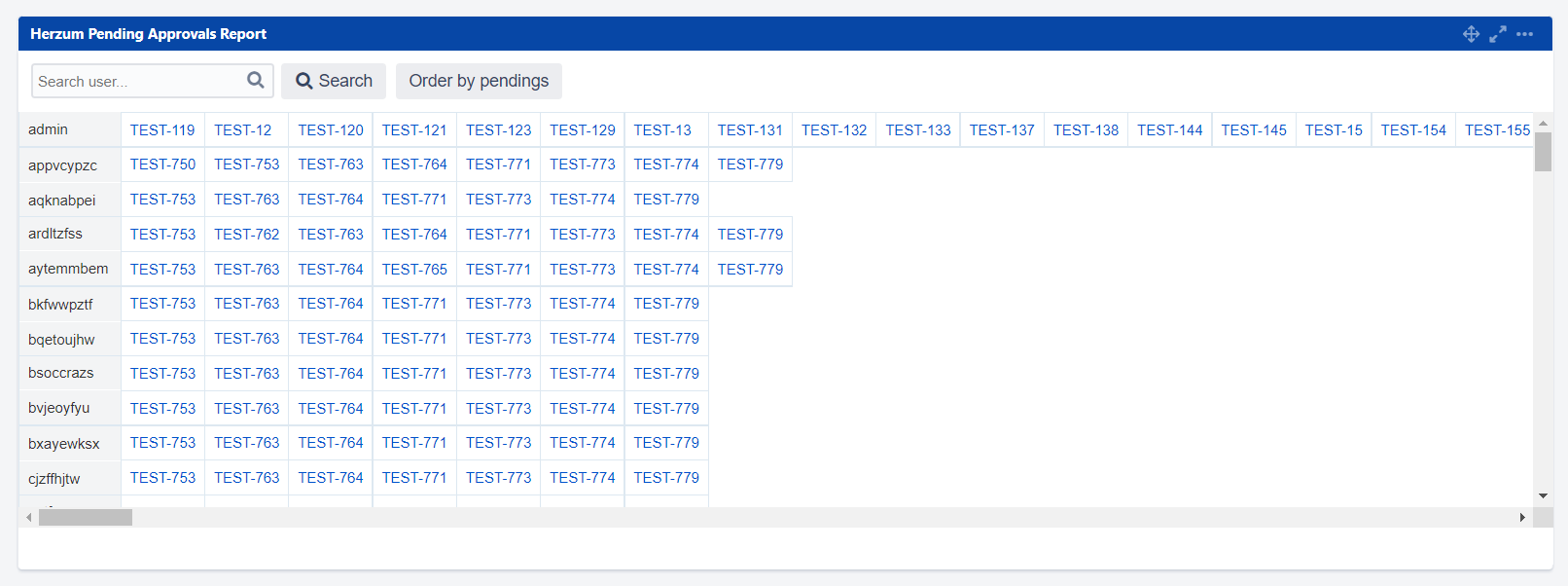This screenshot has width=1568, height=586.
Task: Click the magnifier icon inside the search field
Action: (x=256, y=81)
